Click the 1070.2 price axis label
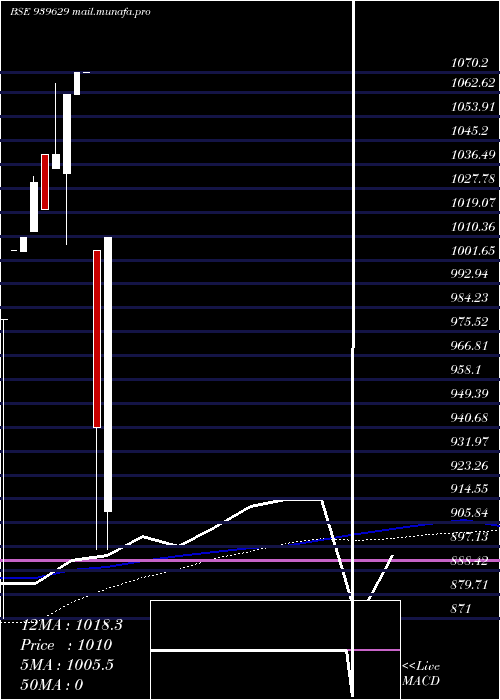The image size is (500, 700). point(469,63)
